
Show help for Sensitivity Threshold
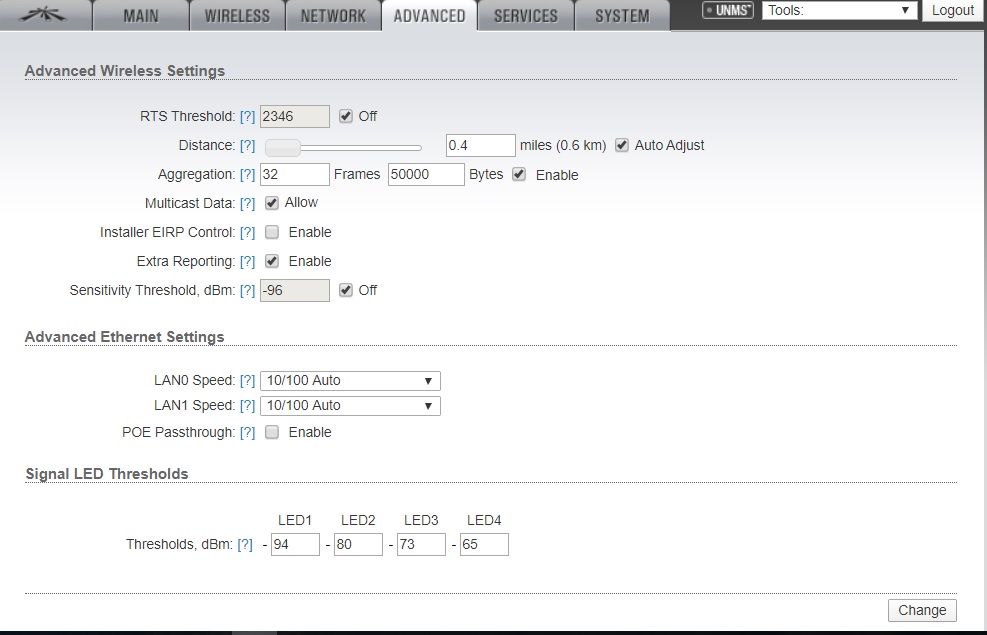247,291
